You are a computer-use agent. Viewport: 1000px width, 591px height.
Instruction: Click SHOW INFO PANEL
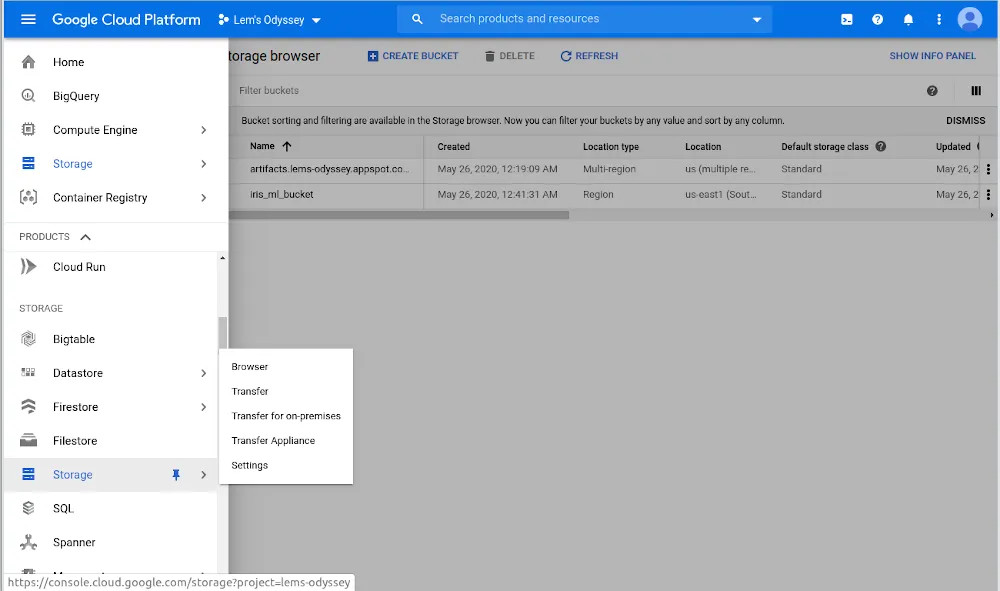click(932, 56)
